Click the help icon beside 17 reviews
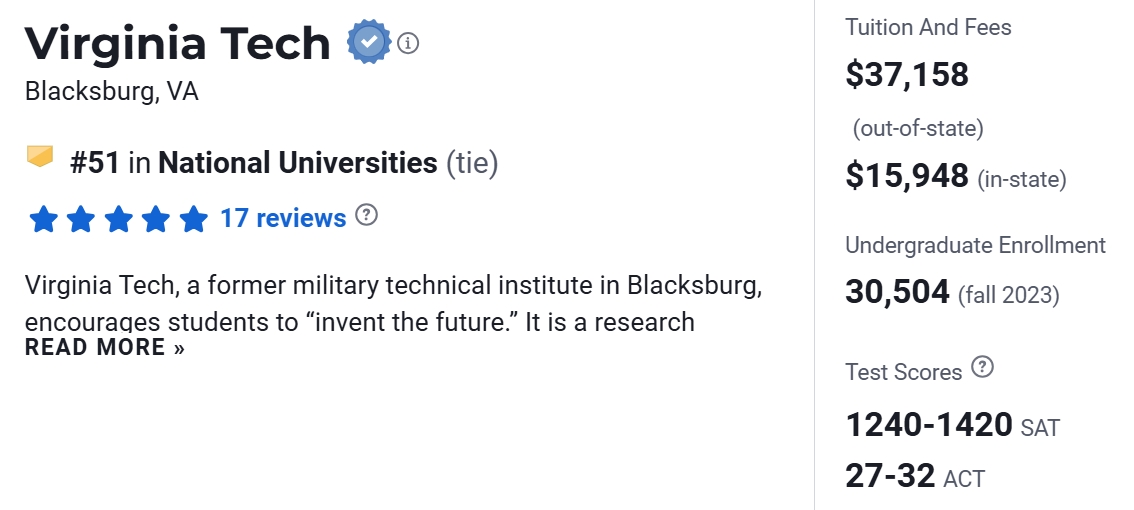Image resolution: width=1134 pixels, height=510 pixels. tap(367, 215)
